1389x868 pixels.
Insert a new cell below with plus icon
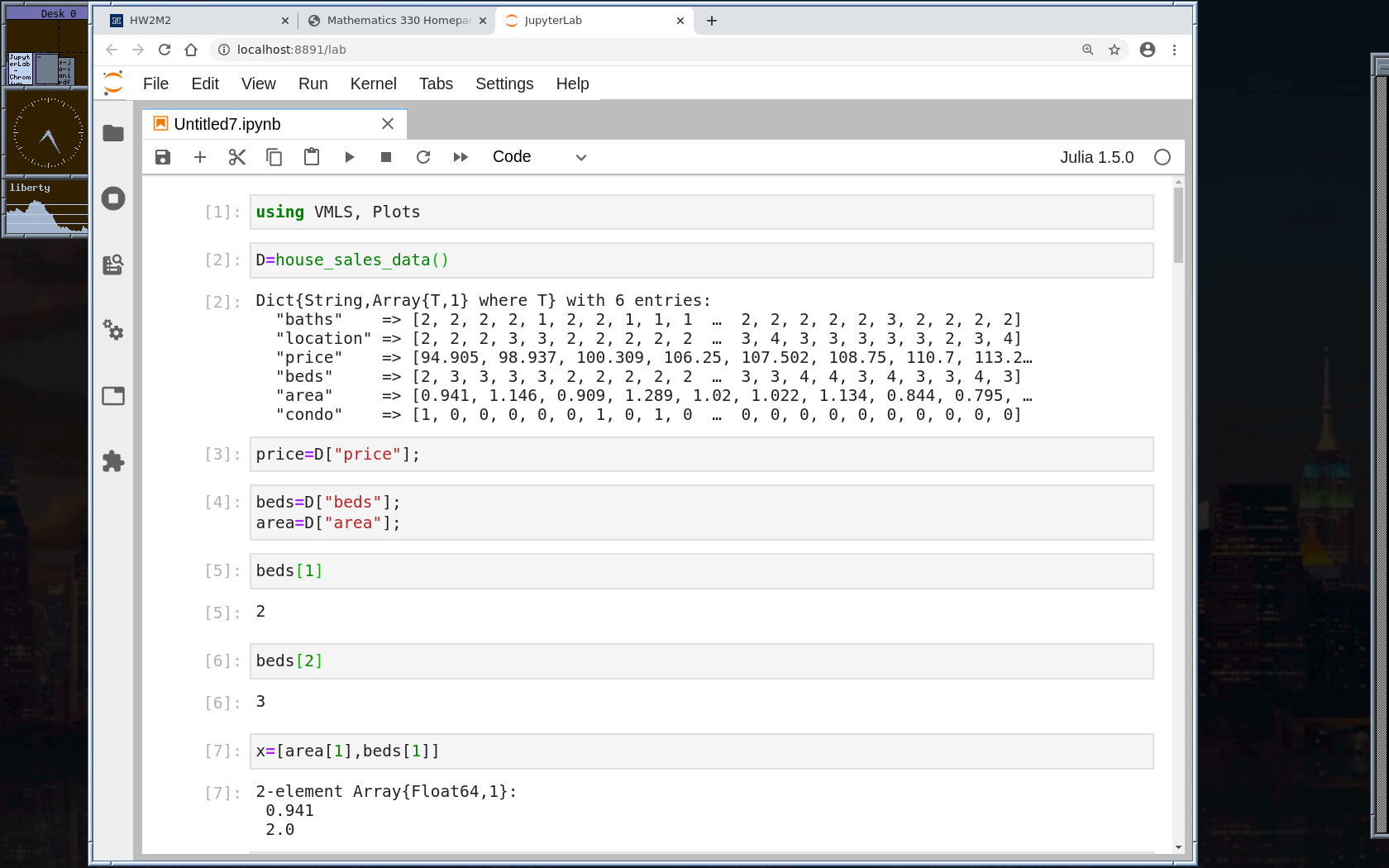(x=200, y=157)
